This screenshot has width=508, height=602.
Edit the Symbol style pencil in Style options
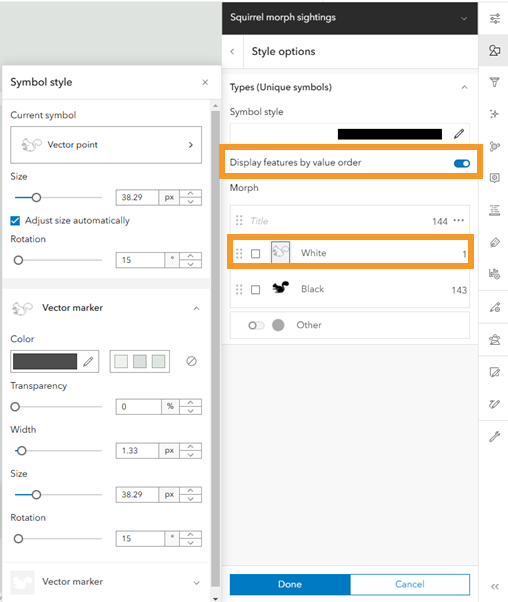459,134
